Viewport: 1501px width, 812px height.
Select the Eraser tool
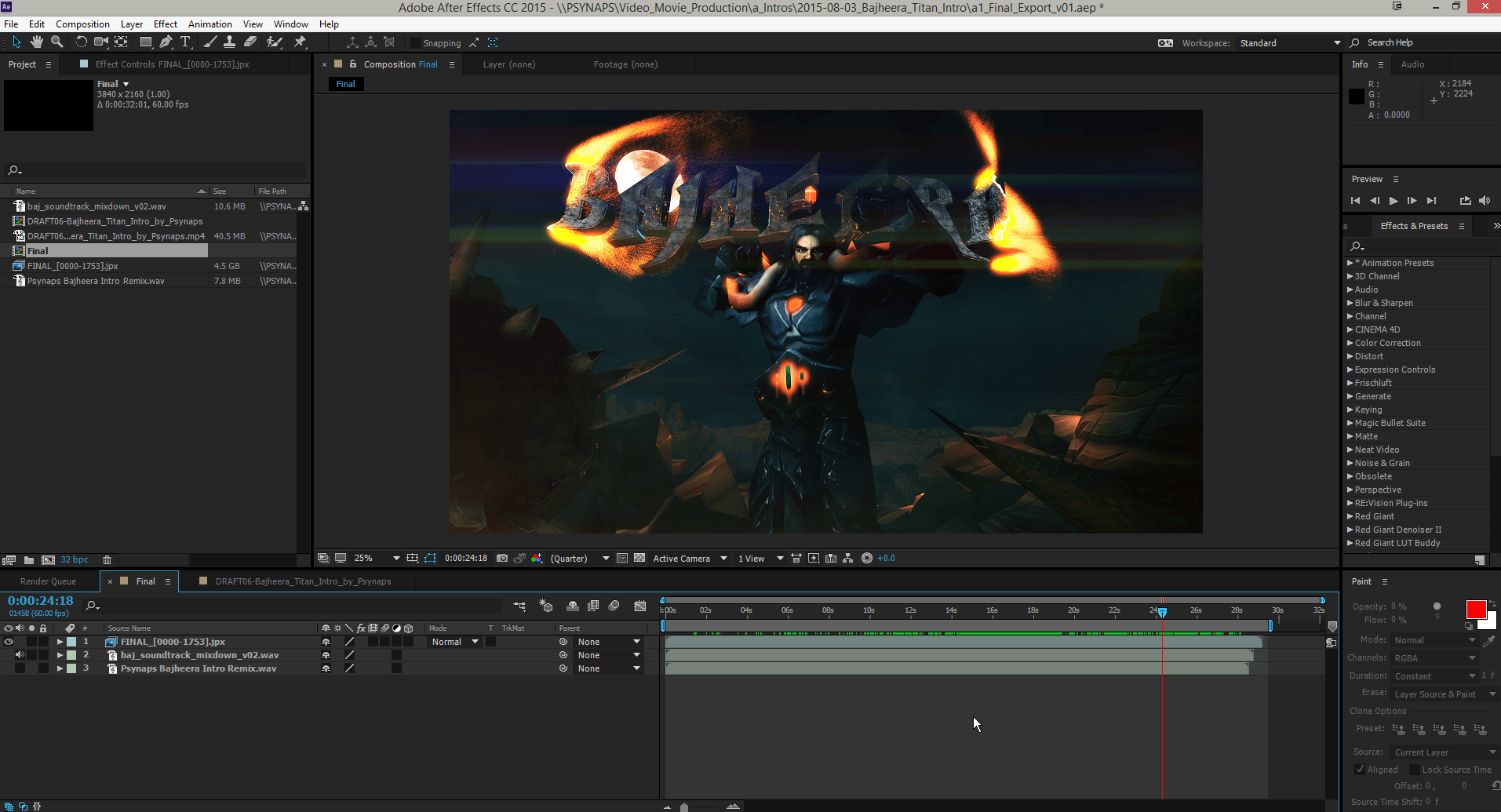250,42
